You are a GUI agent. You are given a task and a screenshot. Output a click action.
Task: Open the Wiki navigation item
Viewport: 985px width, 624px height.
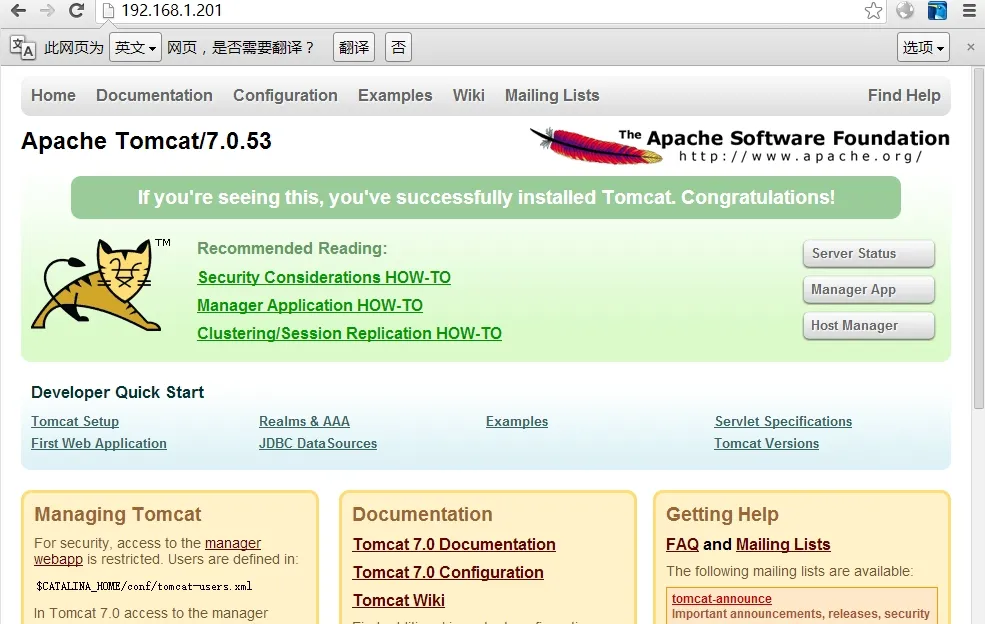(469, 96)
